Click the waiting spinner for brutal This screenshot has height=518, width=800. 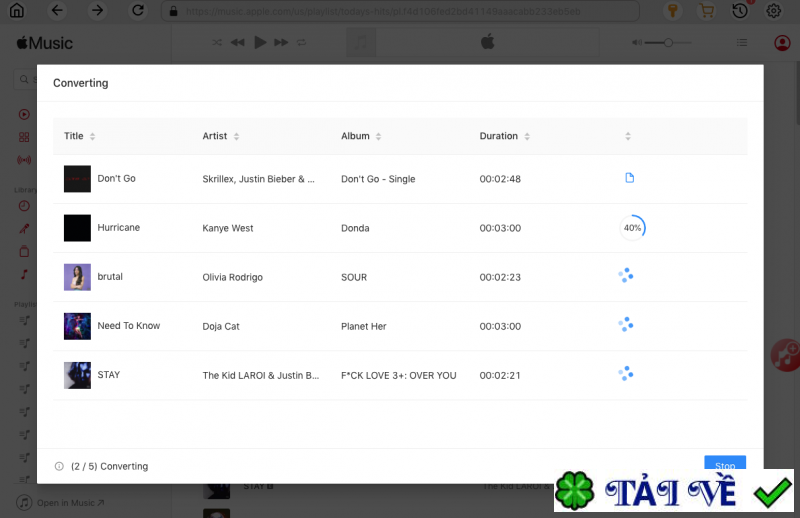click(x=626, y=276)
